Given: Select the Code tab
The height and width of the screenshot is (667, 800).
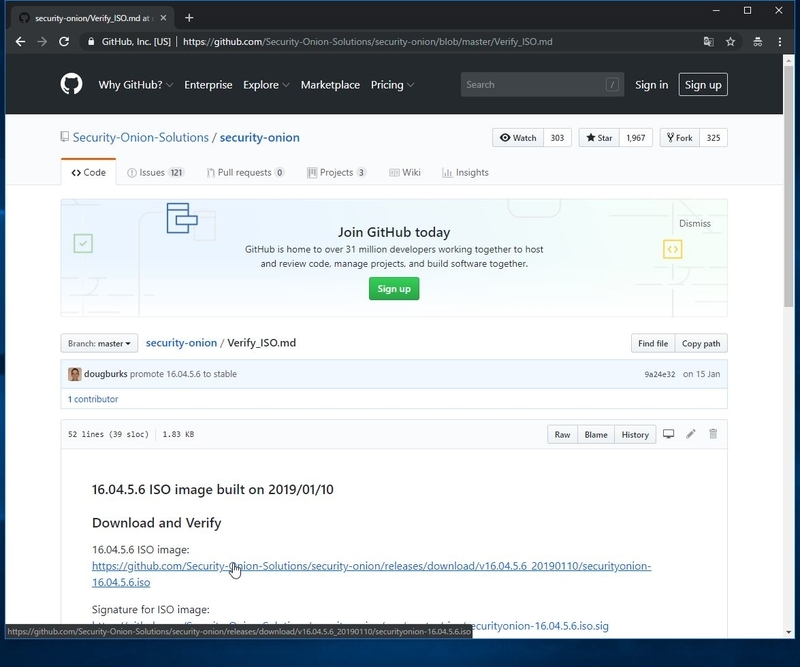Looking at the screenshot, I should click(x=88, y=172).
